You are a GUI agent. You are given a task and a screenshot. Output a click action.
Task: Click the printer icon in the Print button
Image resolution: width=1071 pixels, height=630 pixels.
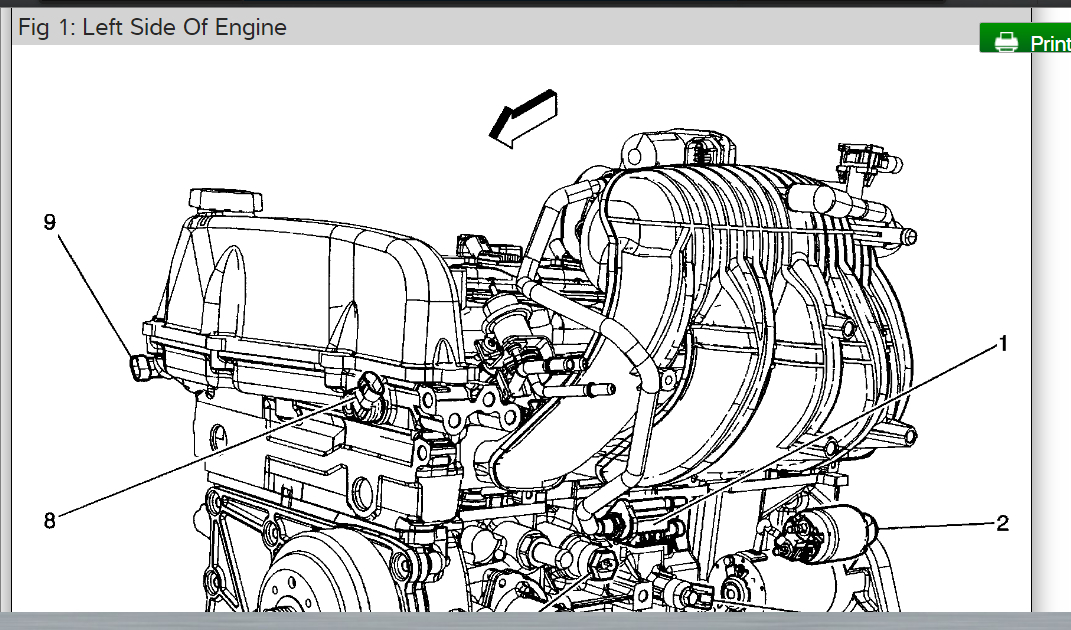1005,42
